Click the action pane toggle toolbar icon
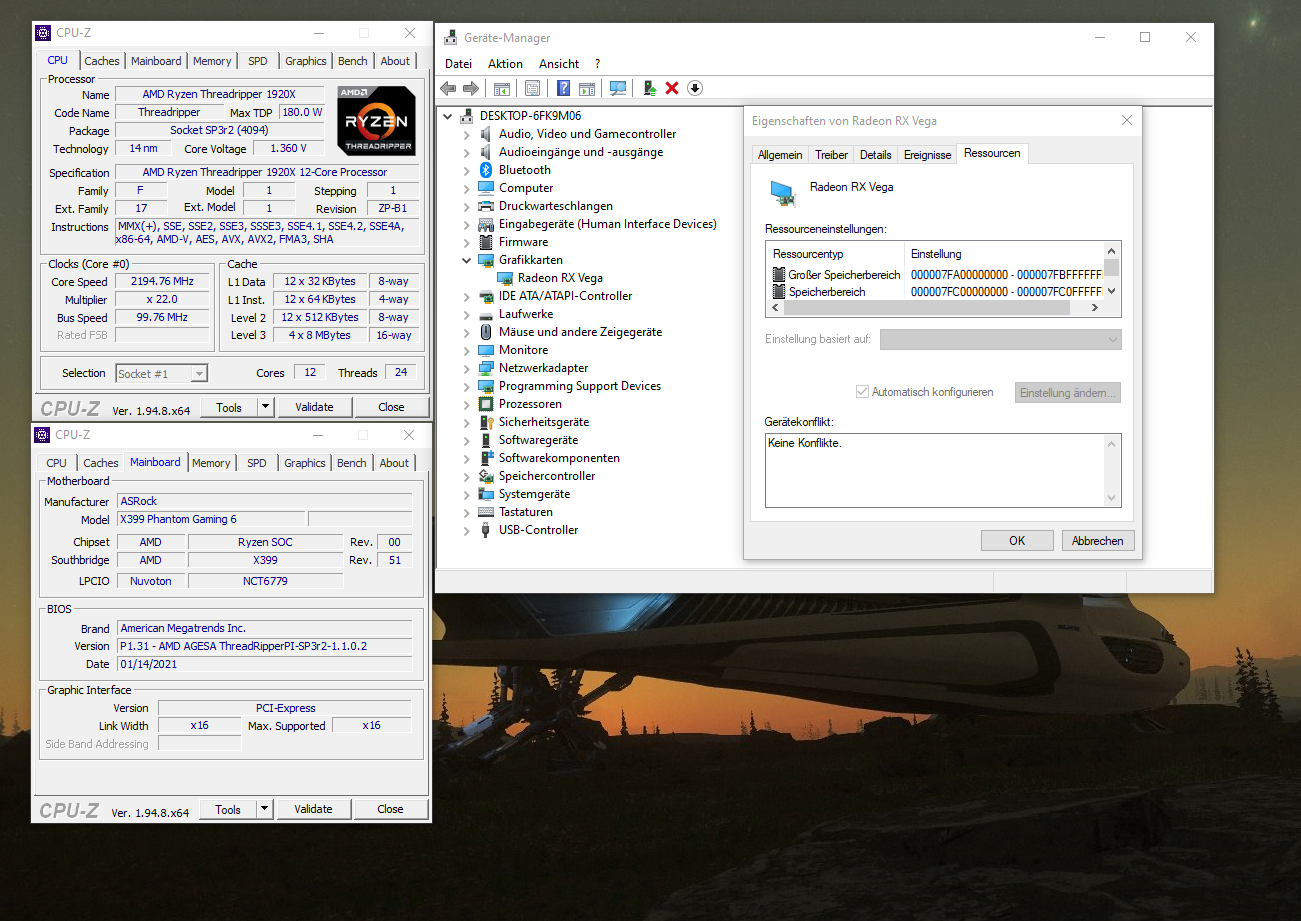The height and width of the screenshot is (921, 1301). point(587,88)
